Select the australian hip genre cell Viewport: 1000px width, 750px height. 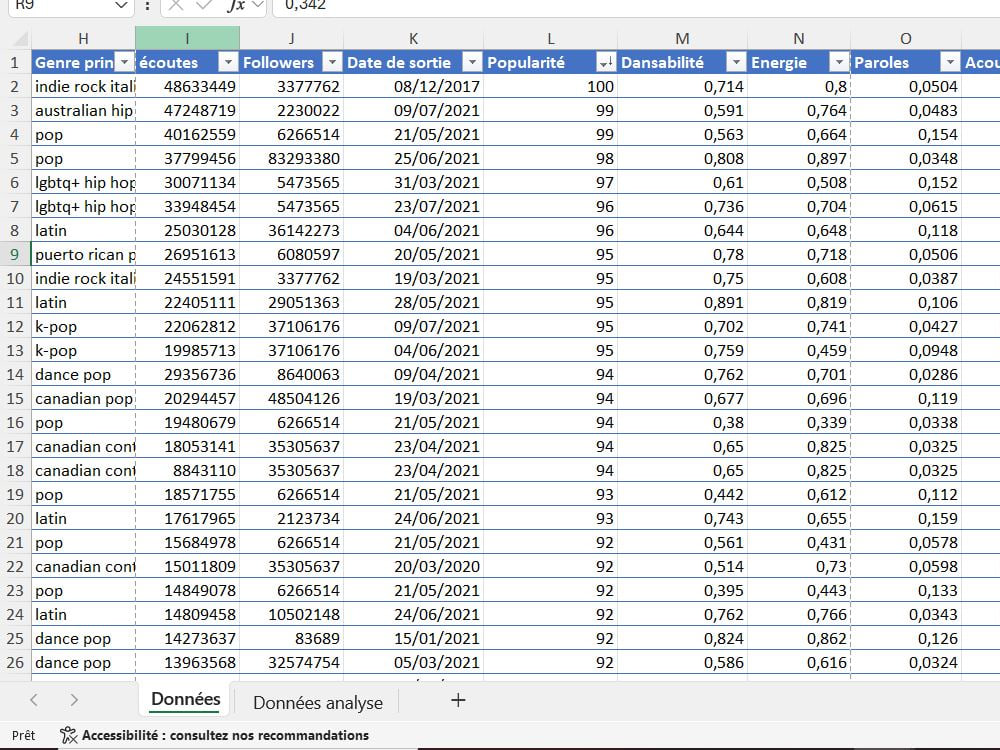pos(83,110)
